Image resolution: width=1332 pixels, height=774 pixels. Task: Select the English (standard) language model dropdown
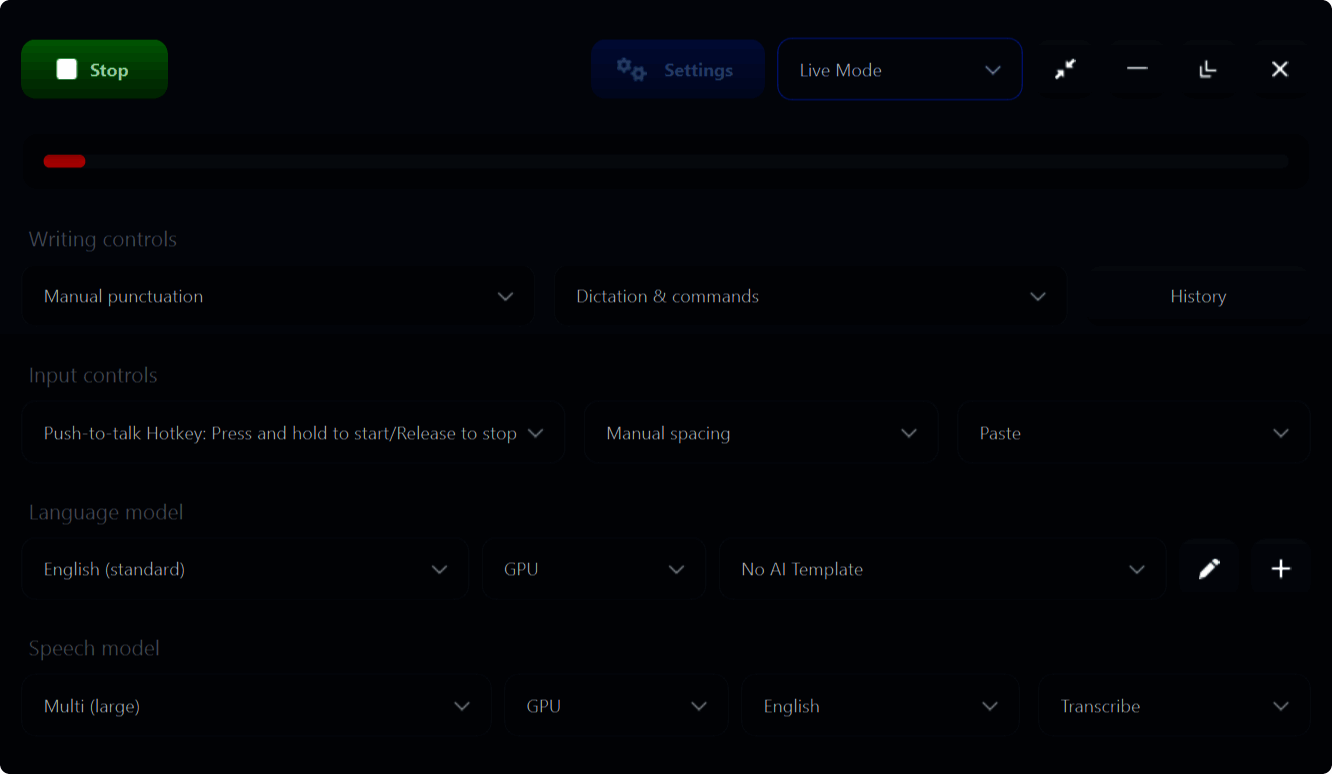(244, 569)
